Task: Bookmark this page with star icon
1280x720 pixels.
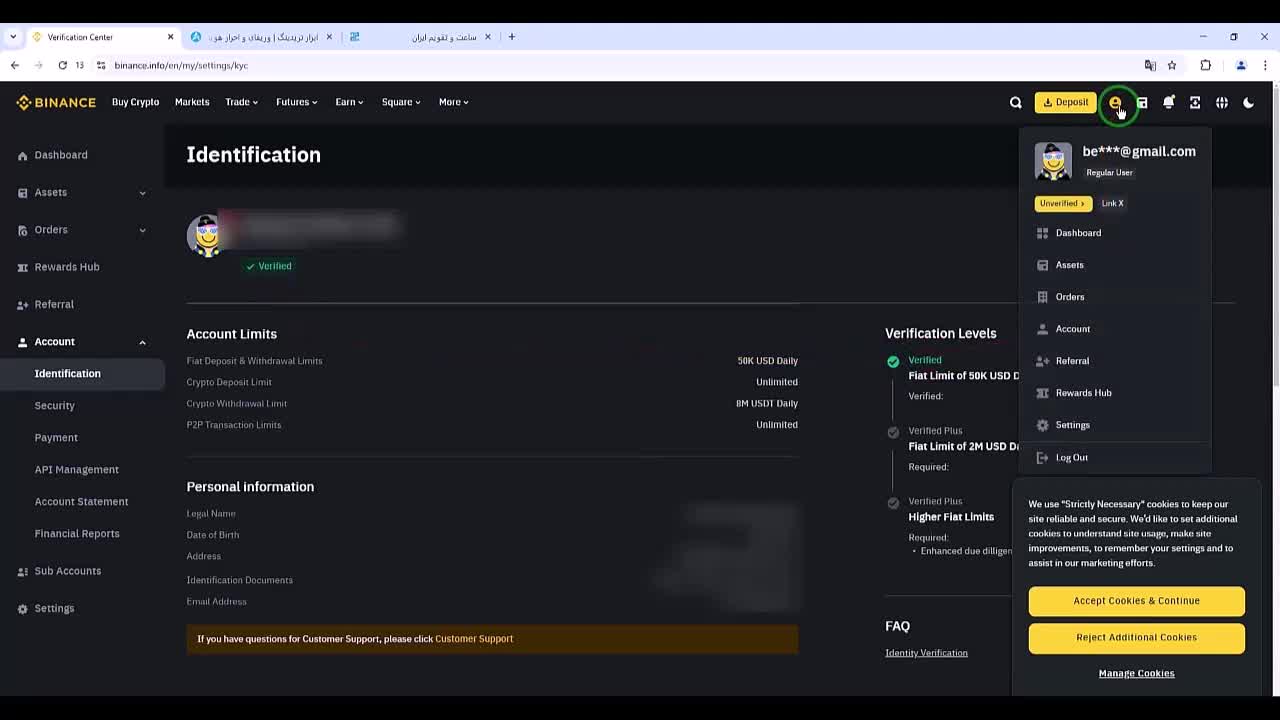Action: pyautogui.click(x=1172, y=65)
